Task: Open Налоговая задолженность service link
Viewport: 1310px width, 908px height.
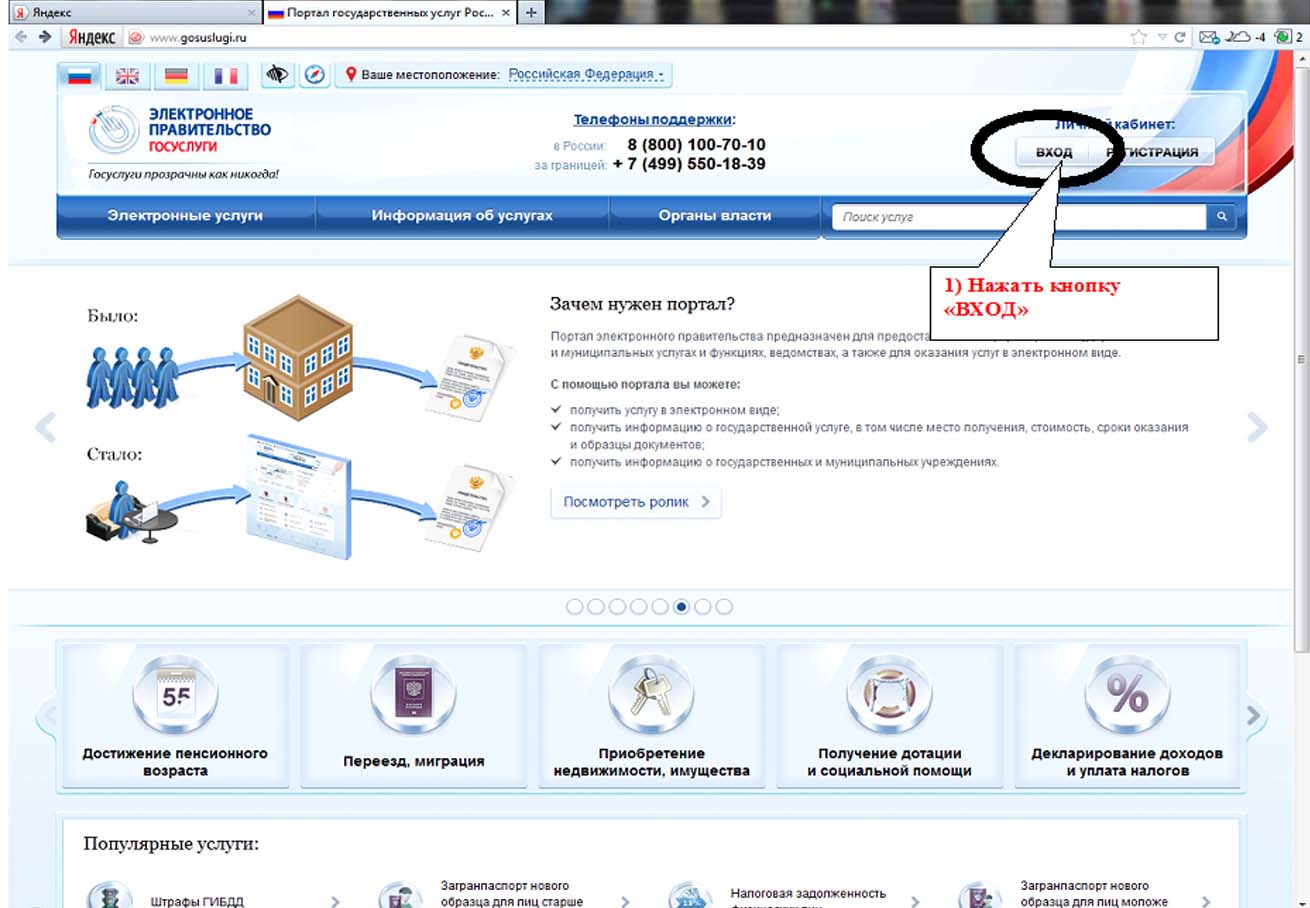Action: (808, 897)
